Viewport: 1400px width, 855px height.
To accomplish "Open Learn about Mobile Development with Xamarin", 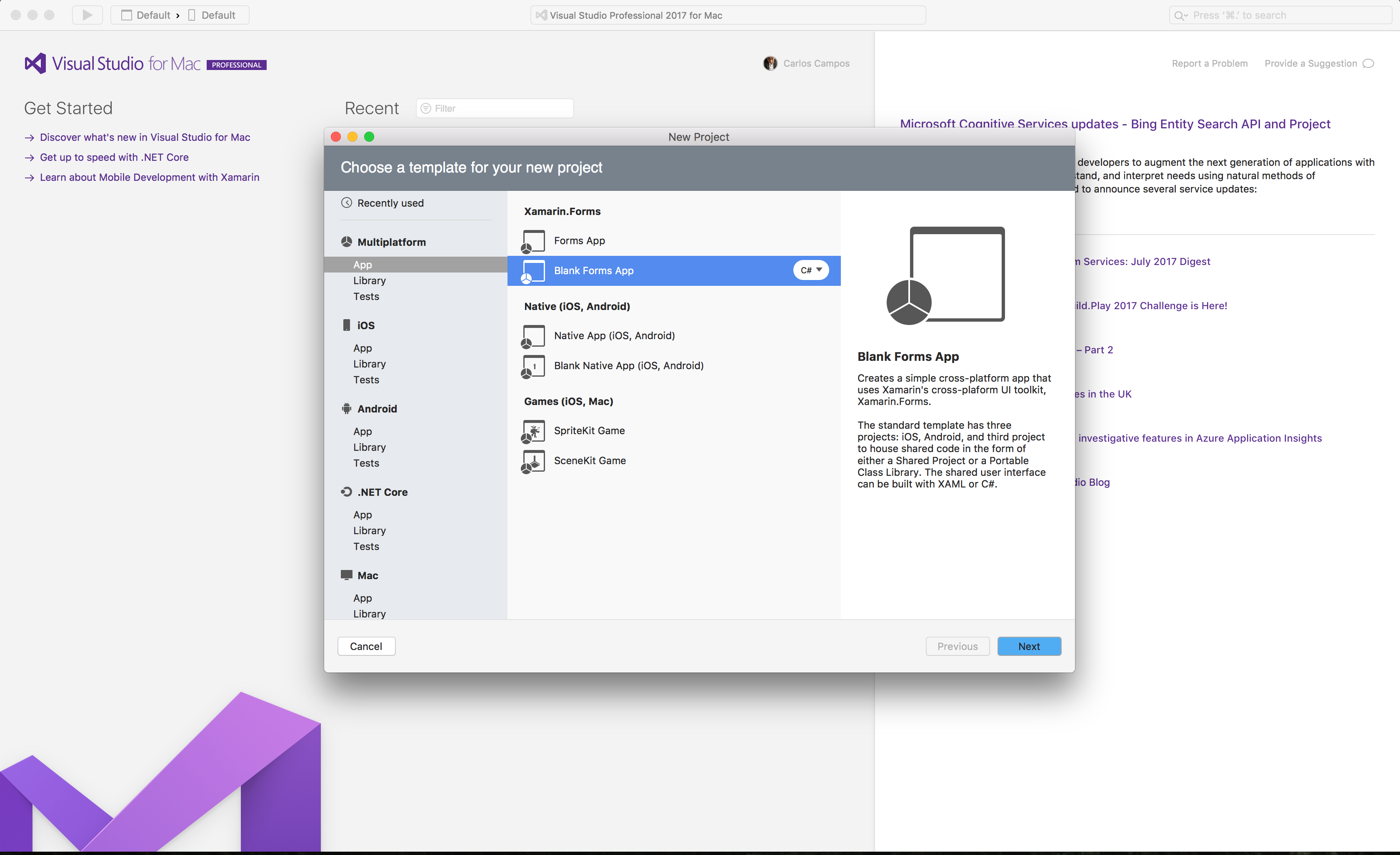I will point(150,177).
